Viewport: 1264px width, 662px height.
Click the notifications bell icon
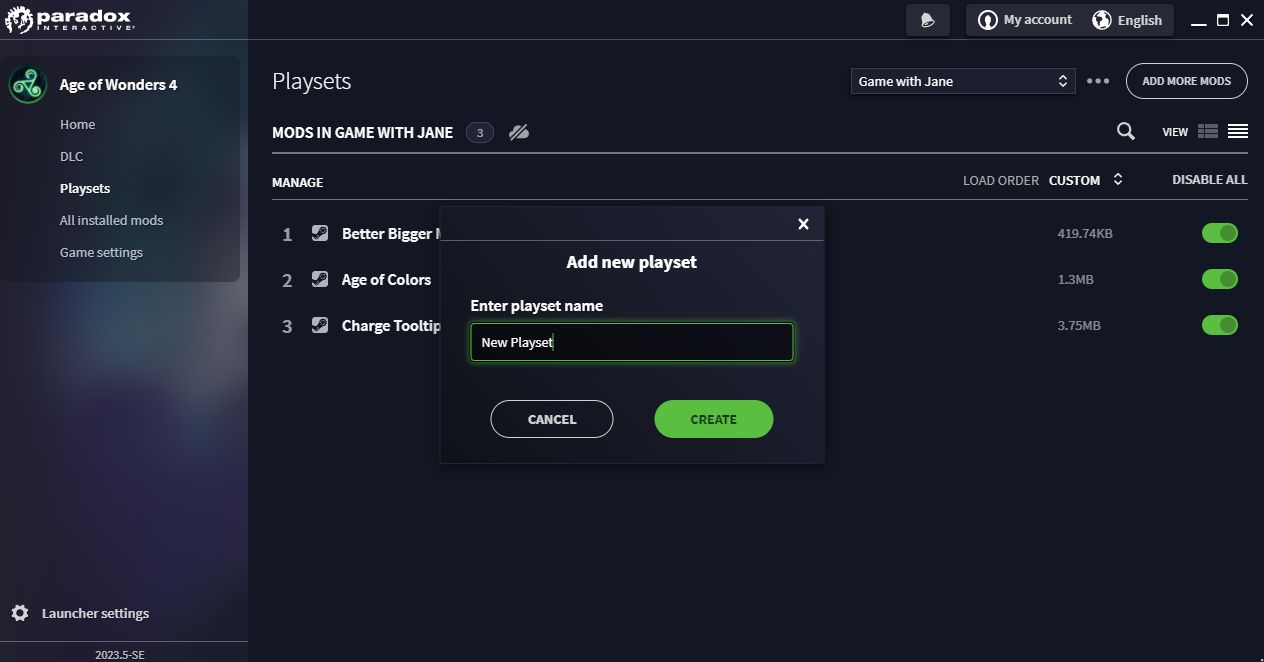click(x=927, y=20)
